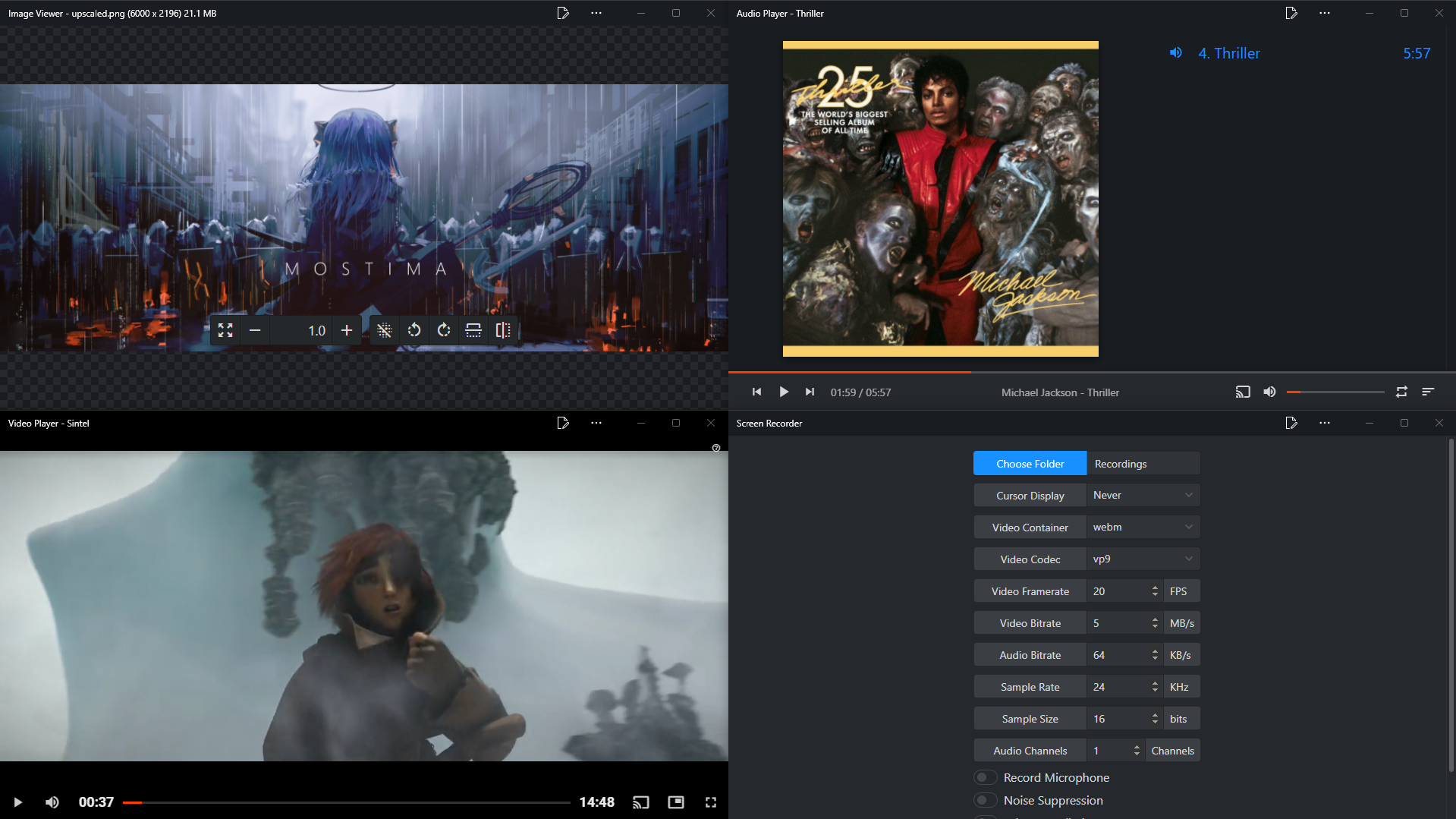
Task: Adjust Audio Channels stepper arrows
Action: click(x=1137, y=751)
